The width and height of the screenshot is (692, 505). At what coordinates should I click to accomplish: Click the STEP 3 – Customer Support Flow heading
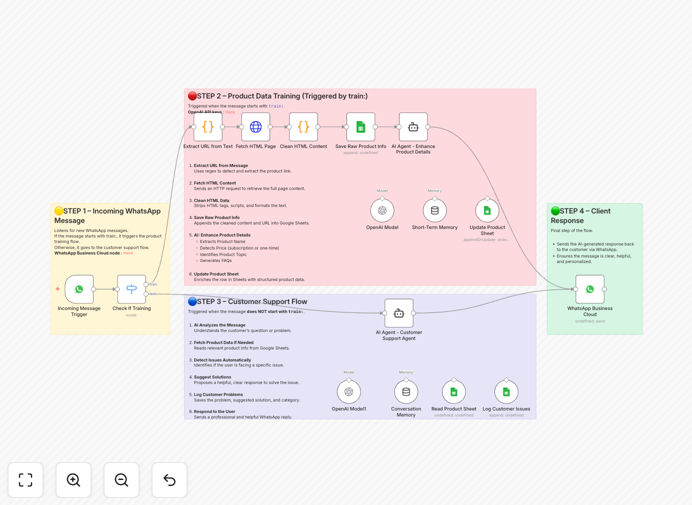pos(248,301)
